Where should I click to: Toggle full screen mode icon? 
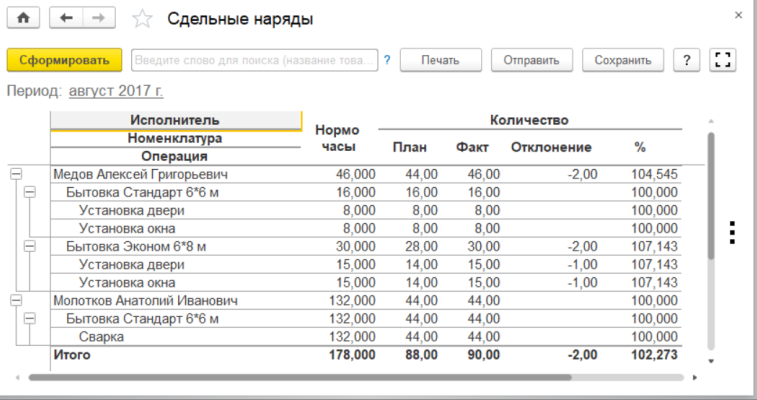coord(722,60)
